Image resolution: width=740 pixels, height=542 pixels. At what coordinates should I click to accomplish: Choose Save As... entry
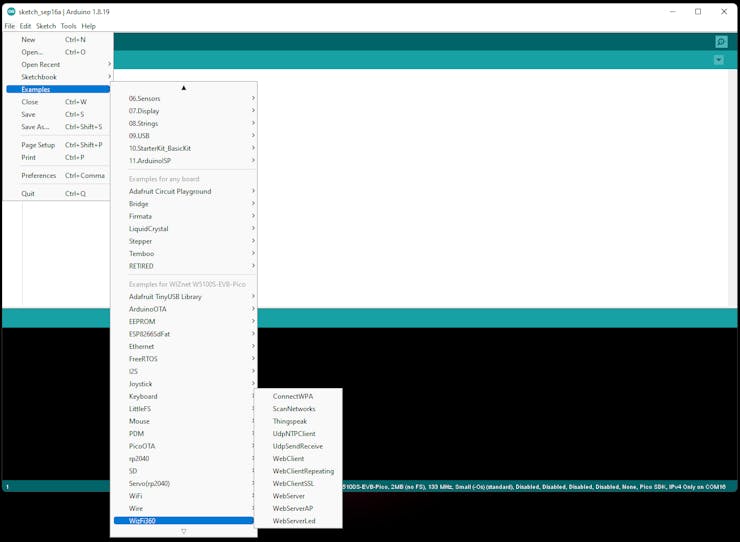(x=58, y=127)
